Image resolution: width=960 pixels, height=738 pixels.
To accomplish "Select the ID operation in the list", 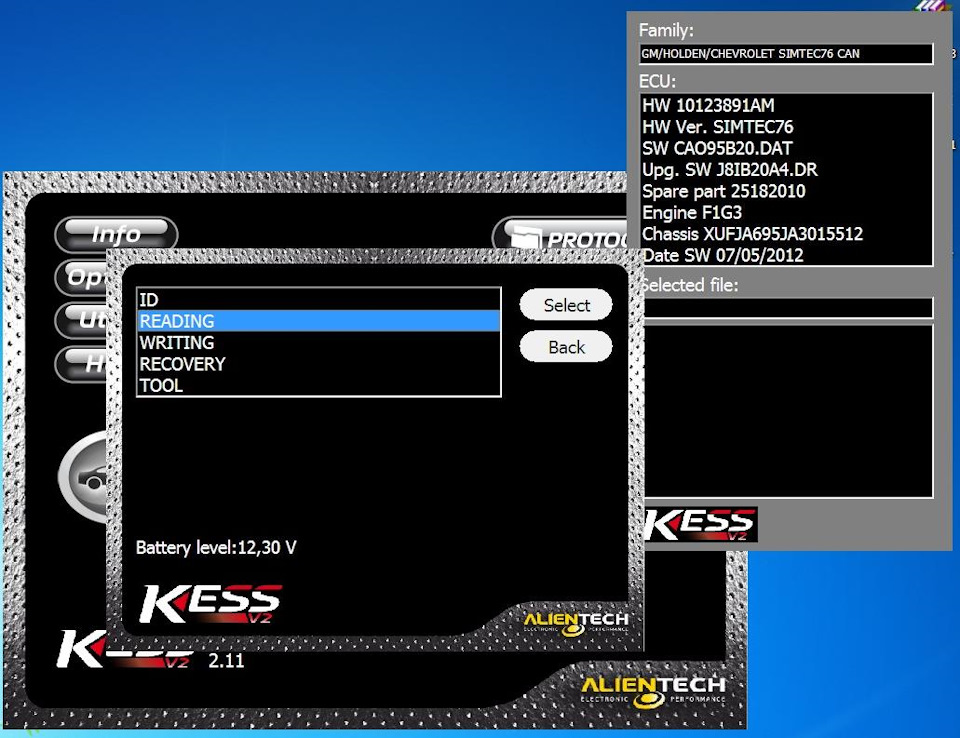I will pos(318,299).
